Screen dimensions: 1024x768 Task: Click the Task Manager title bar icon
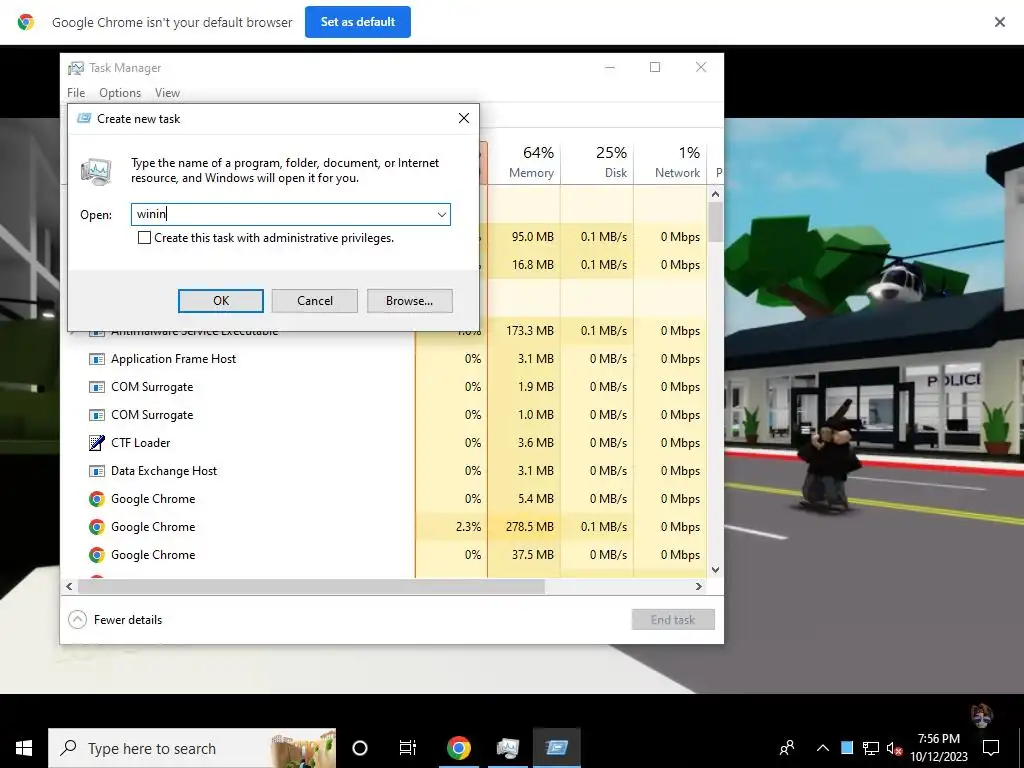[x=76, y=68]
